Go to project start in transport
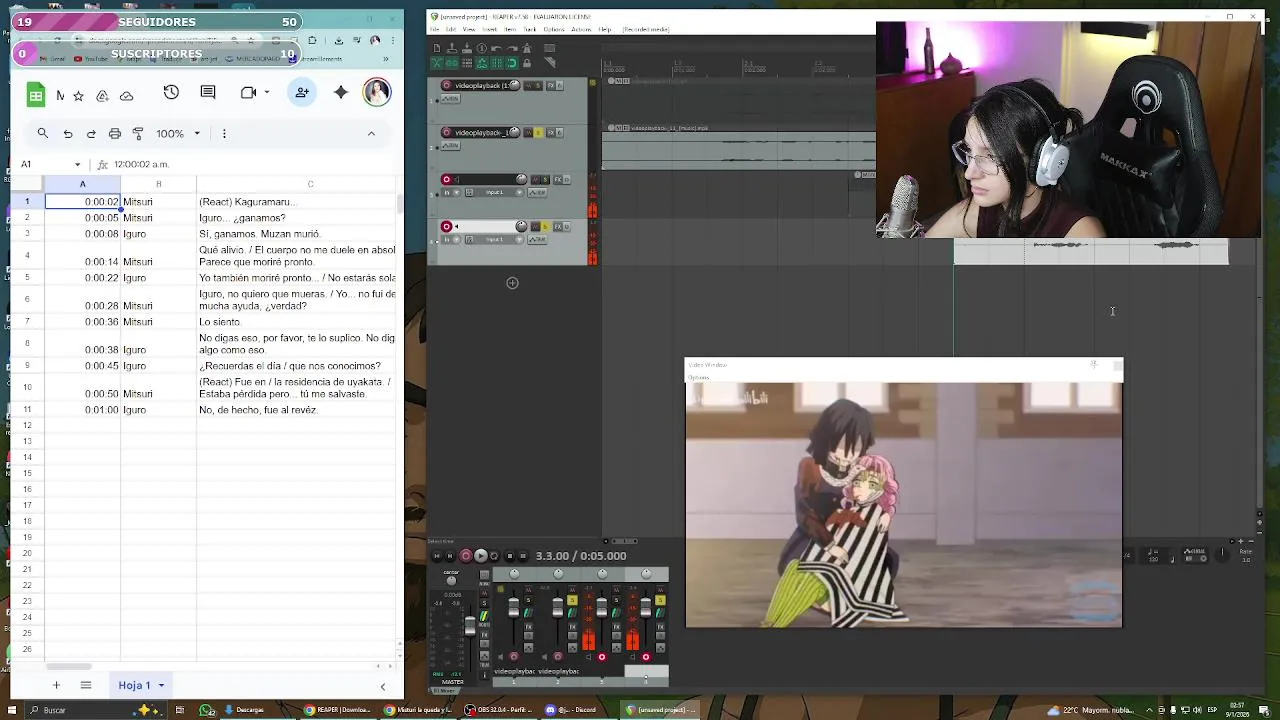This screenshot has width=1280, height=720. [x=437, y=556]
